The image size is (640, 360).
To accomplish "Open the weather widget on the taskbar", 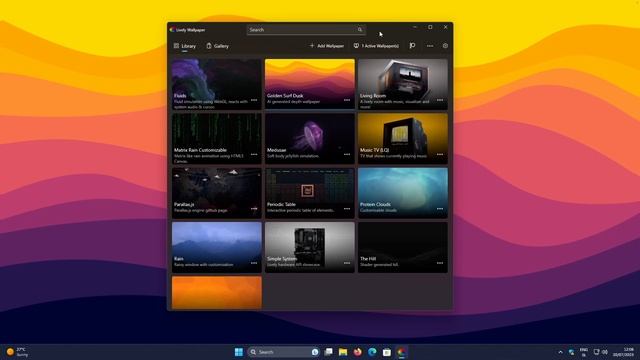I will [17, 352].
